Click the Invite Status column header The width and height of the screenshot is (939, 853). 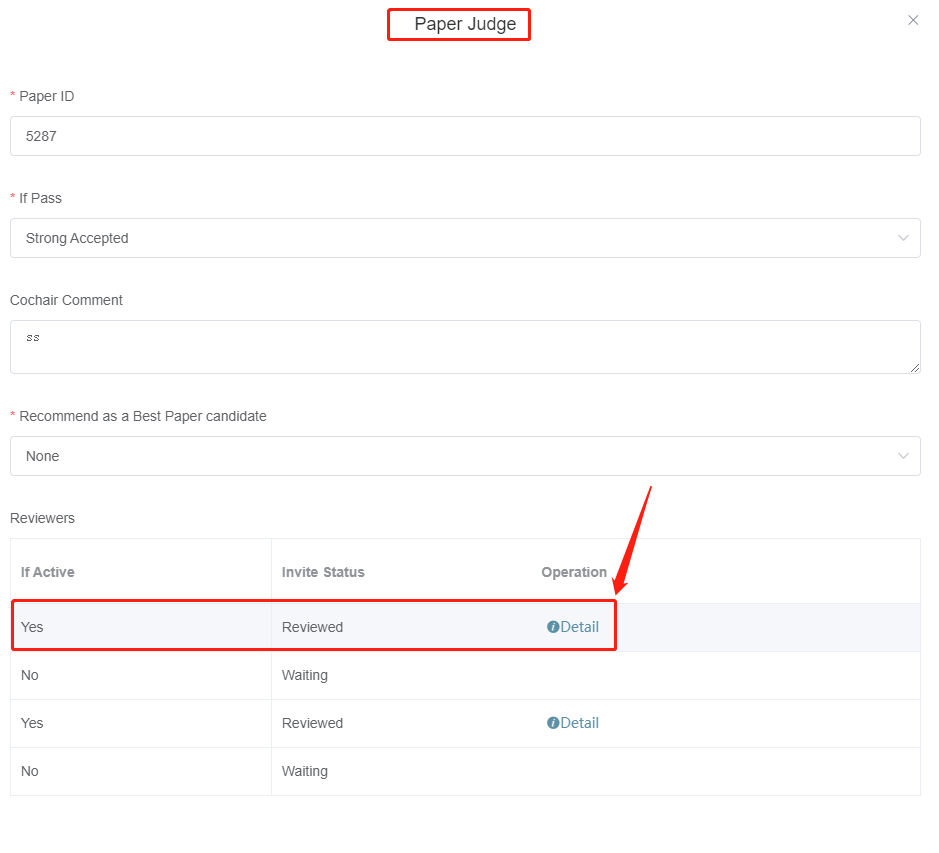coord(323,572)
